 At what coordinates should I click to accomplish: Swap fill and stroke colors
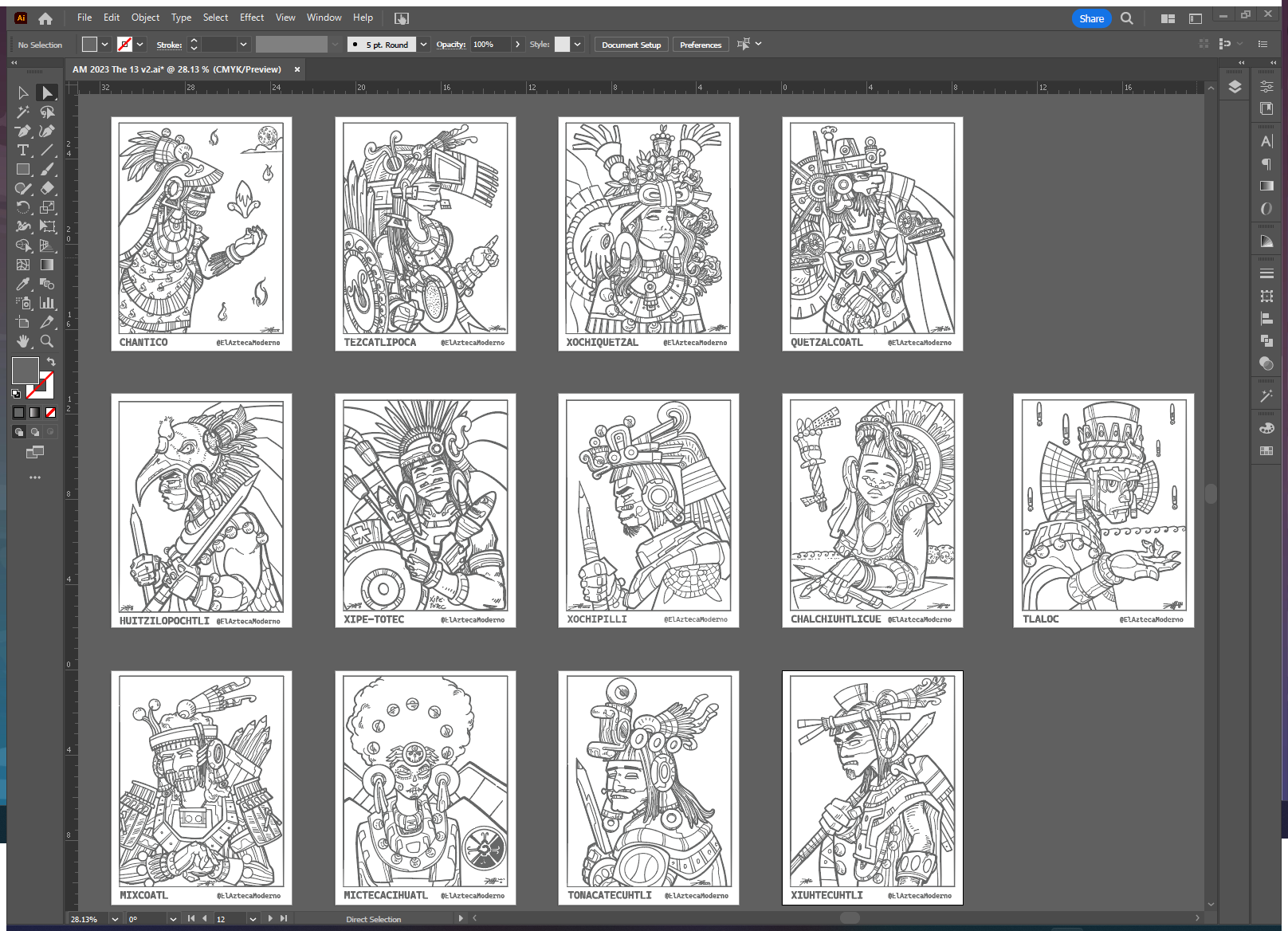pos(51,362)
